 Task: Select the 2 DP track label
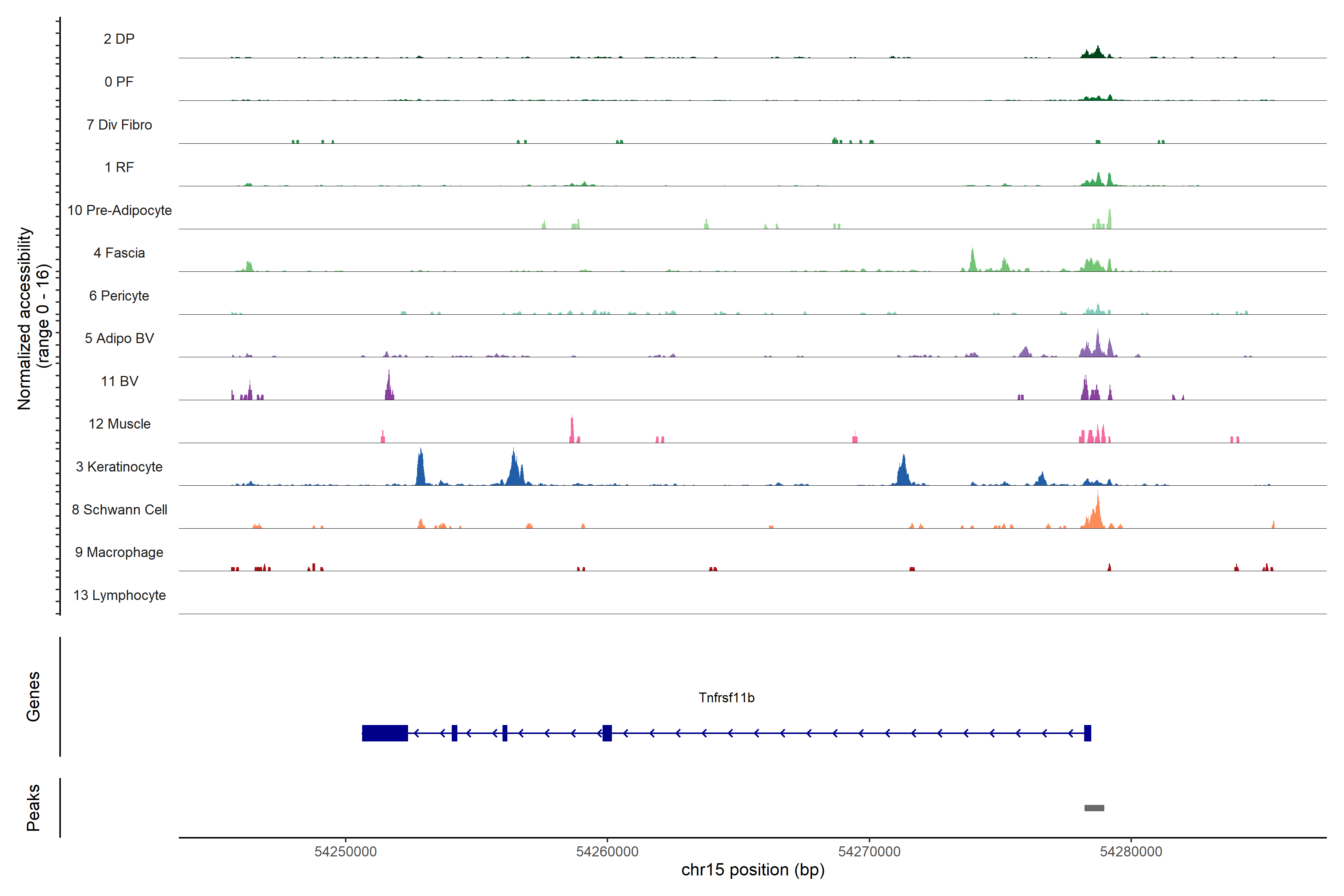[x=119, y=39]
